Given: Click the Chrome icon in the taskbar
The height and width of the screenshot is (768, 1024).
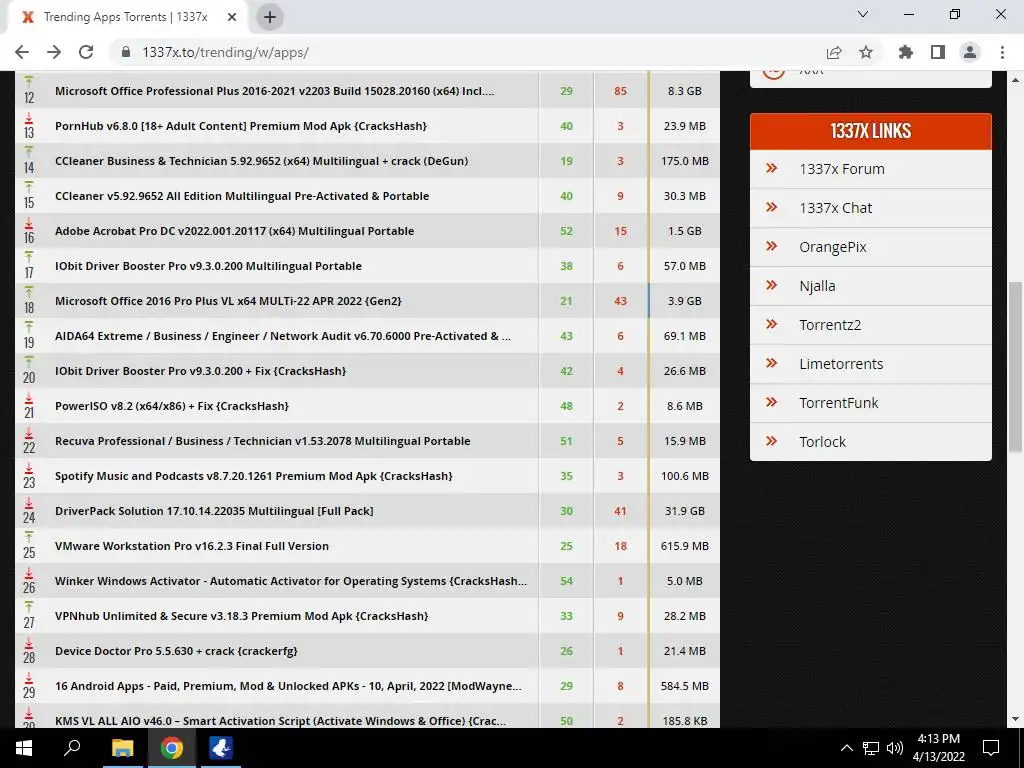Looking at the screenshot, I should click(x=172, y=748).
